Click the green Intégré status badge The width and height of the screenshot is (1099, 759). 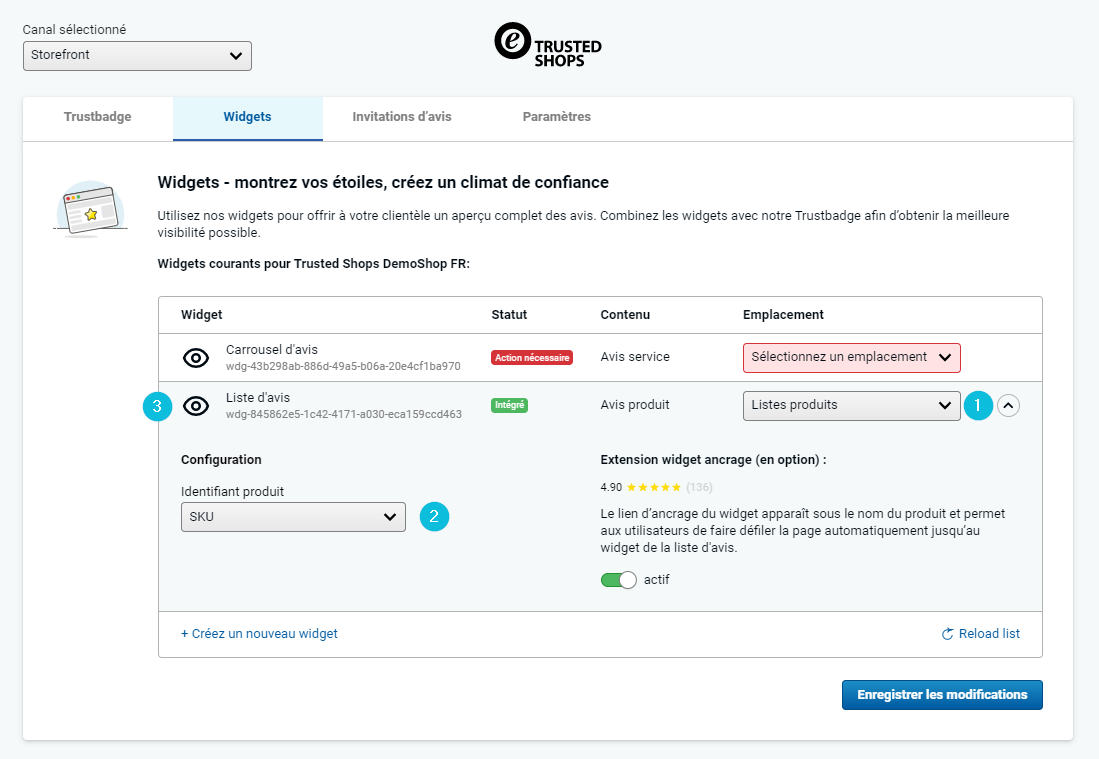point(509,405)
